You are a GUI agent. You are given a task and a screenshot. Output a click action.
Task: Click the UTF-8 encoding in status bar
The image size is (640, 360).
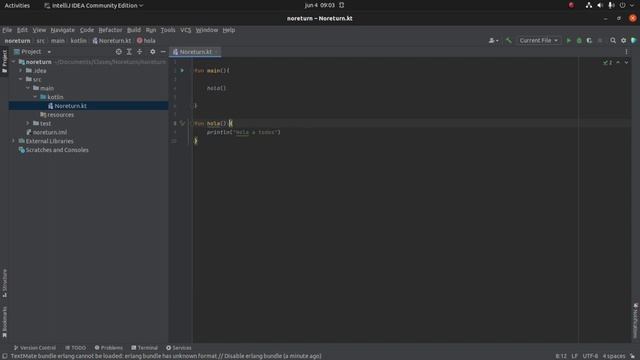[590, 356]
